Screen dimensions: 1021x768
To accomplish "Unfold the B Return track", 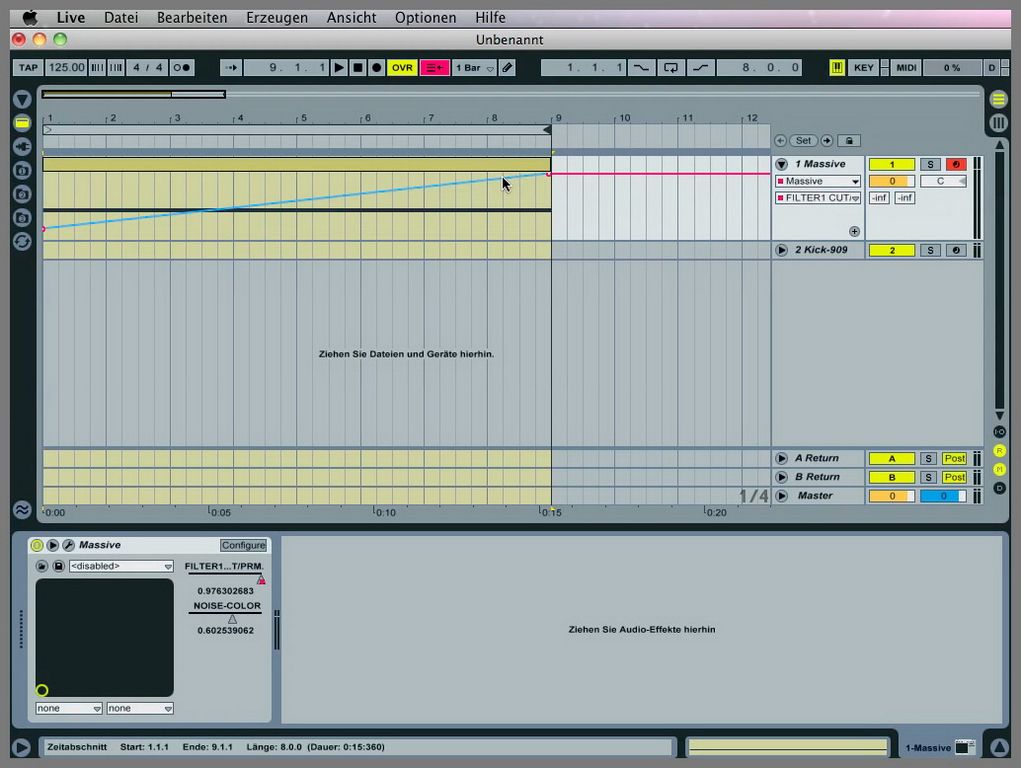I will 781,477.
